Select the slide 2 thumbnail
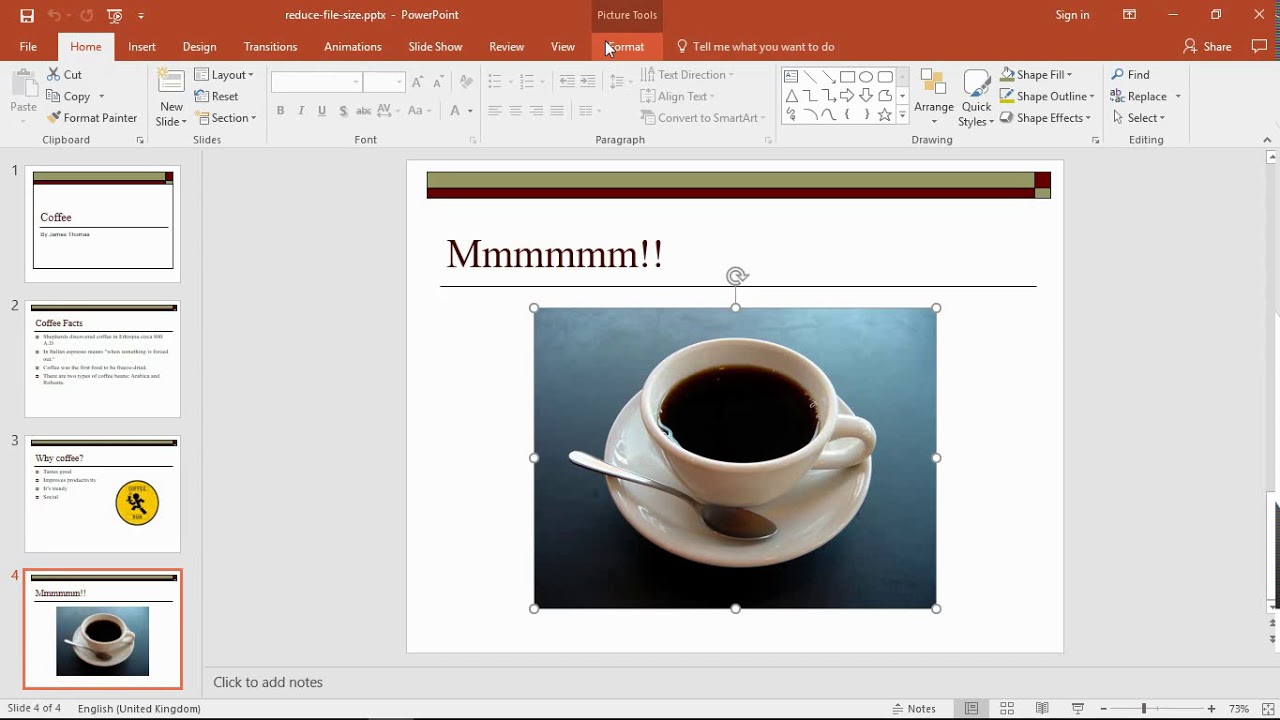Image resolution: width=1280 pixels, height=720 pixels. pos(103,358)
